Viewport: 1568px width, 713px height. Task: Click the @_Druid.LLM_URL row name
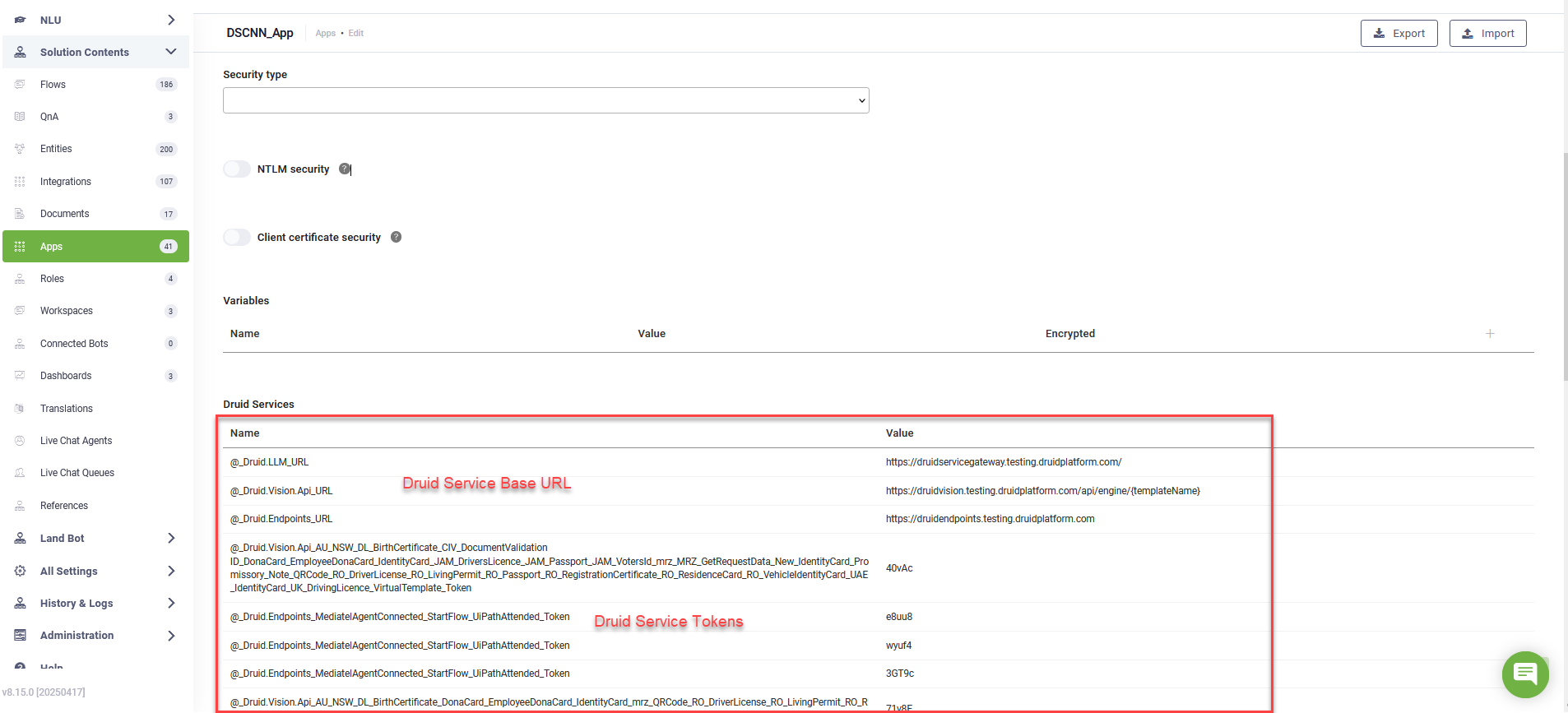click(270, 462)
